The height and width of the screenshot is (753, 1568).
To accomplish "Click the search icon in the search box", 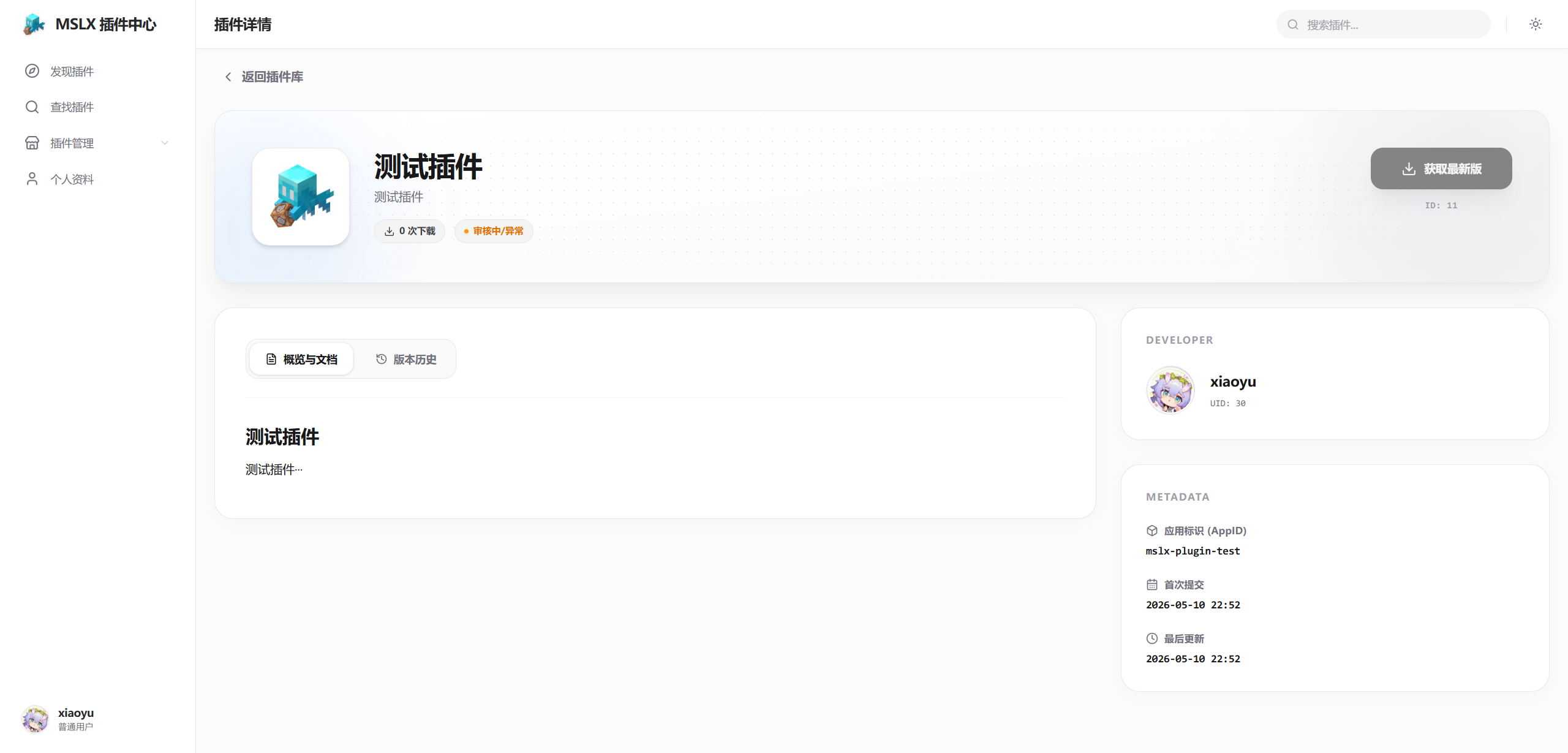I will point(1293,25).
